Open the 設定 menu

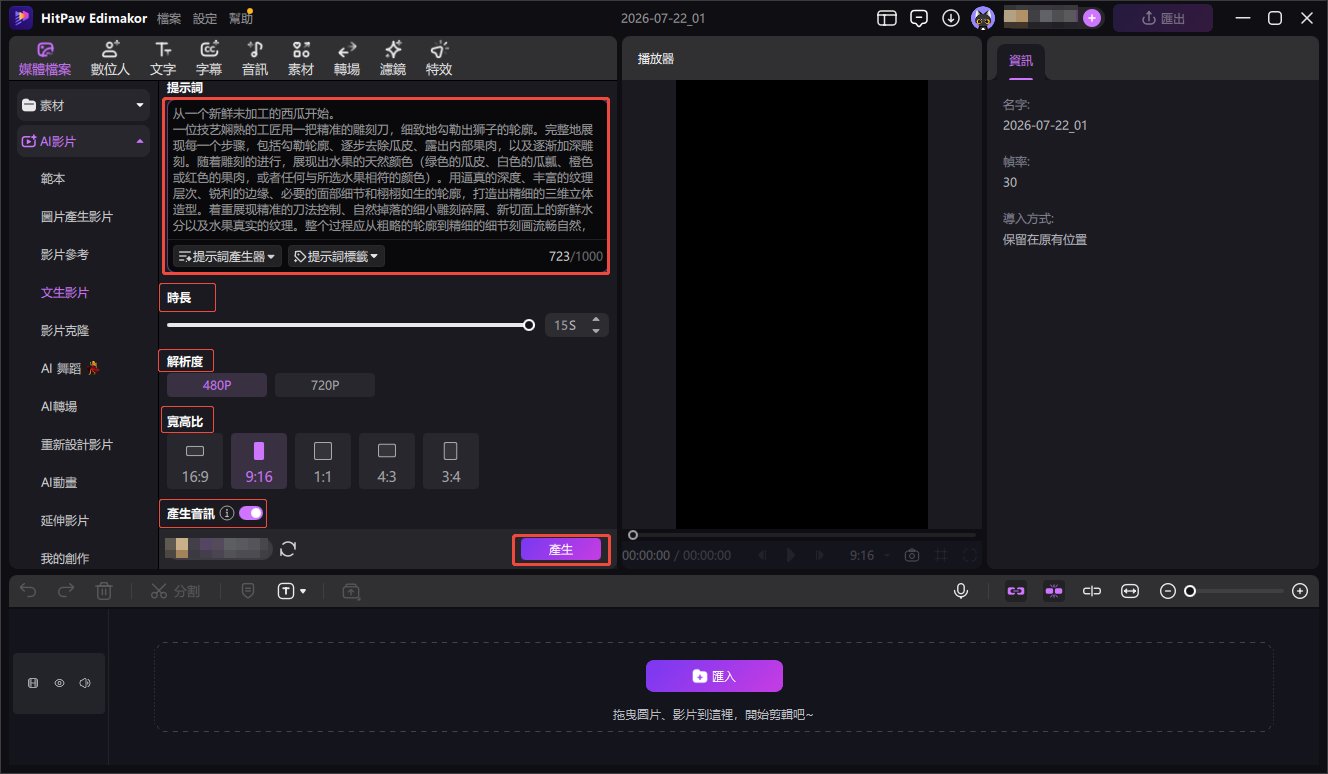[x=205, y=18]
